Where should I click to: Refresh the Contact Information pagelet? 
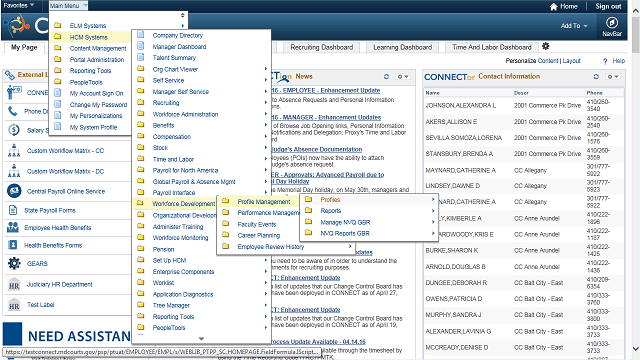596,76
